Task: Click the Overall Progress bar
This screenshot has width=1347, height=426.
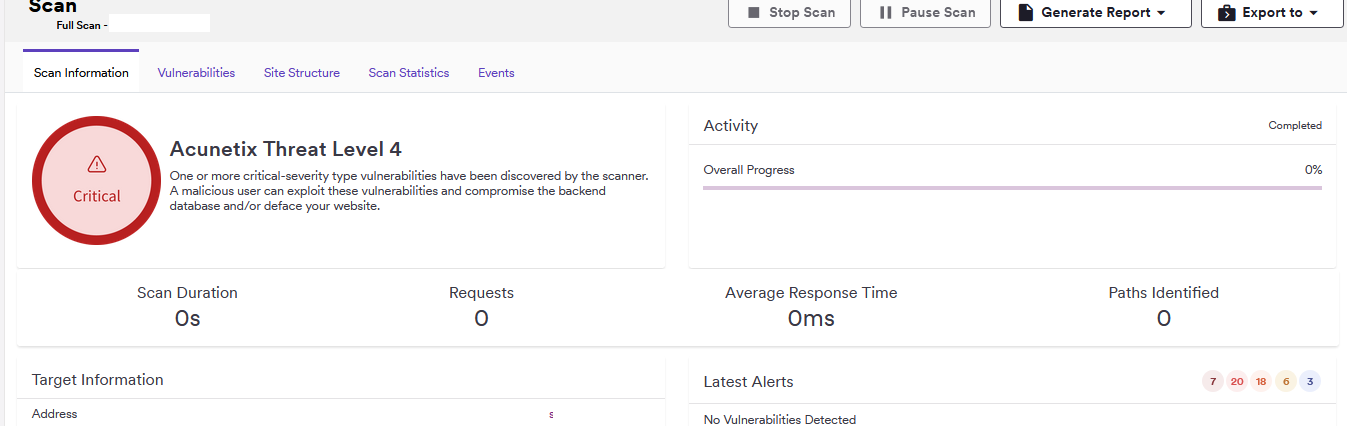Action: coord(1013,187)
